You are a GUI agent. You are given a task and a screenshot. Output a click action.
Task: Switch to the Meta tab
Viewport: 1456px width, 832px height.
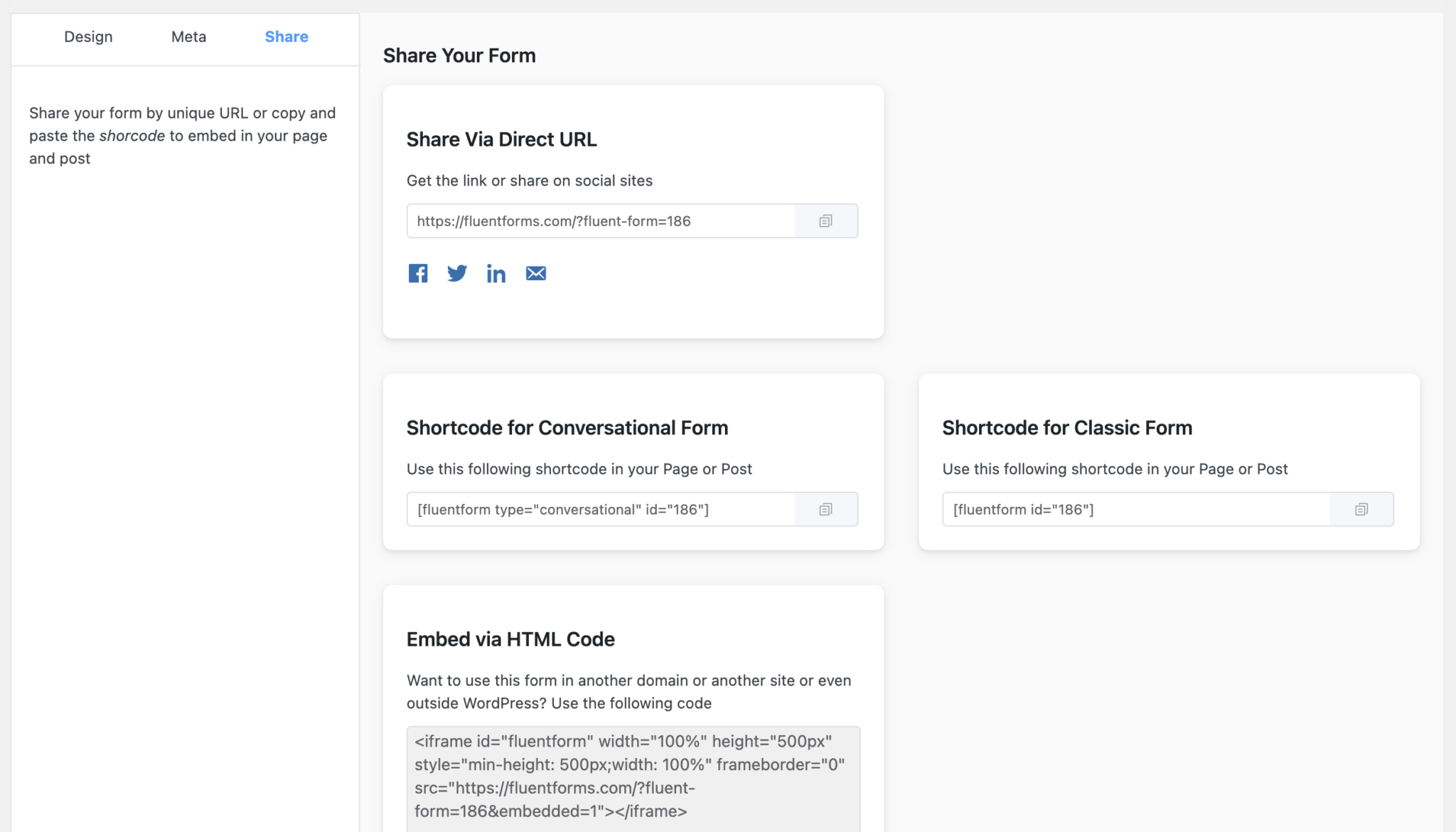188,36
